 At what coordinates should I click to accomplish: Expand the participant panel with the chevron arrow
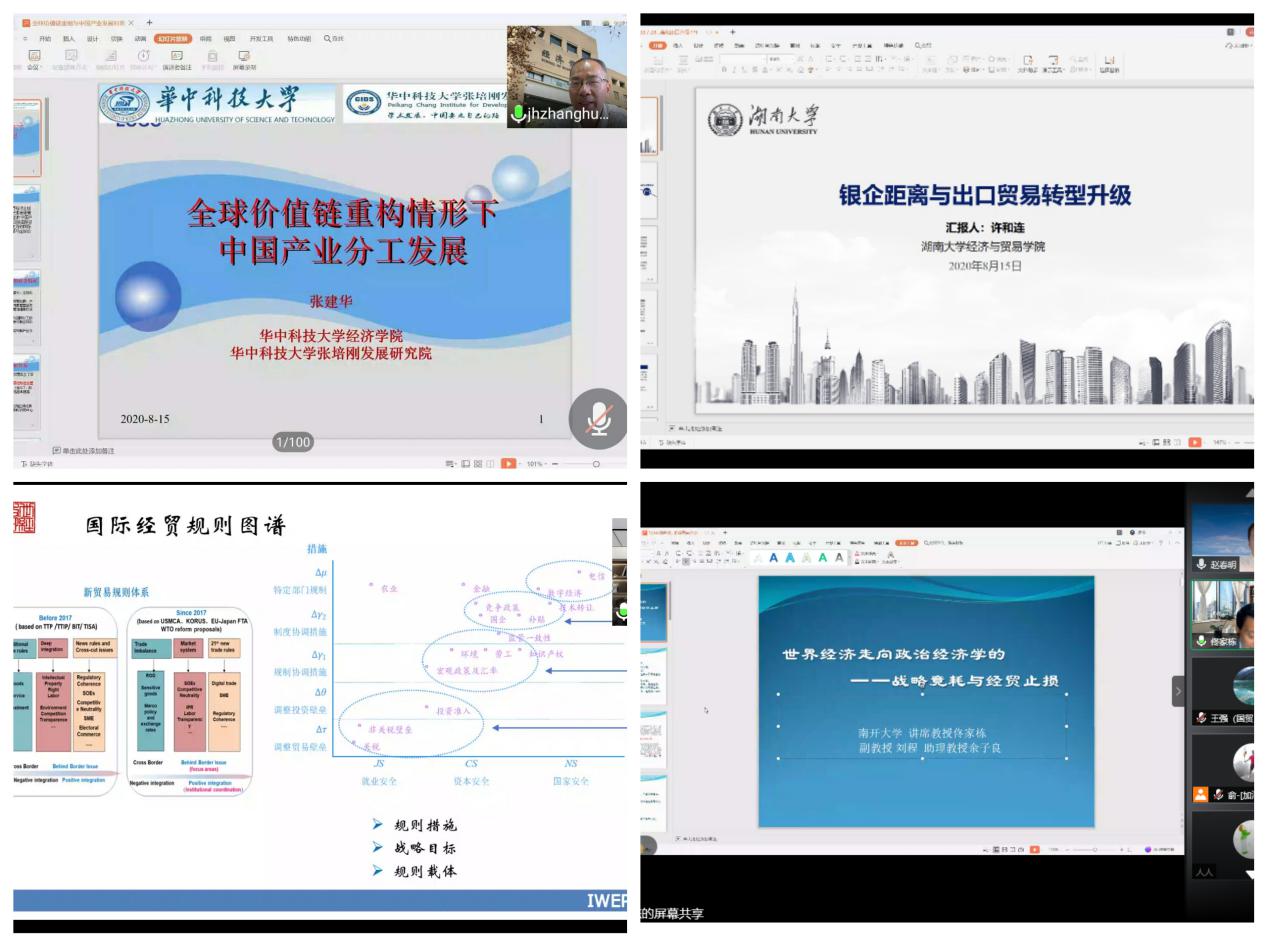tap(1178, 690)
